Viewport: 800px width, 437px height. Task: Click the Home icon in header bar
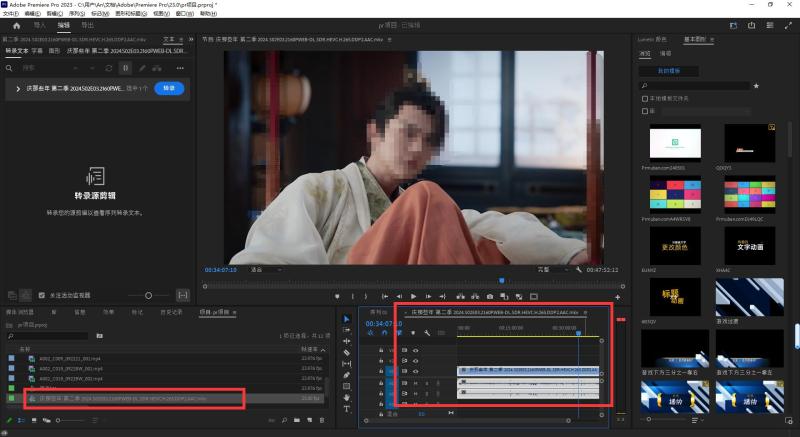point(16,25)
